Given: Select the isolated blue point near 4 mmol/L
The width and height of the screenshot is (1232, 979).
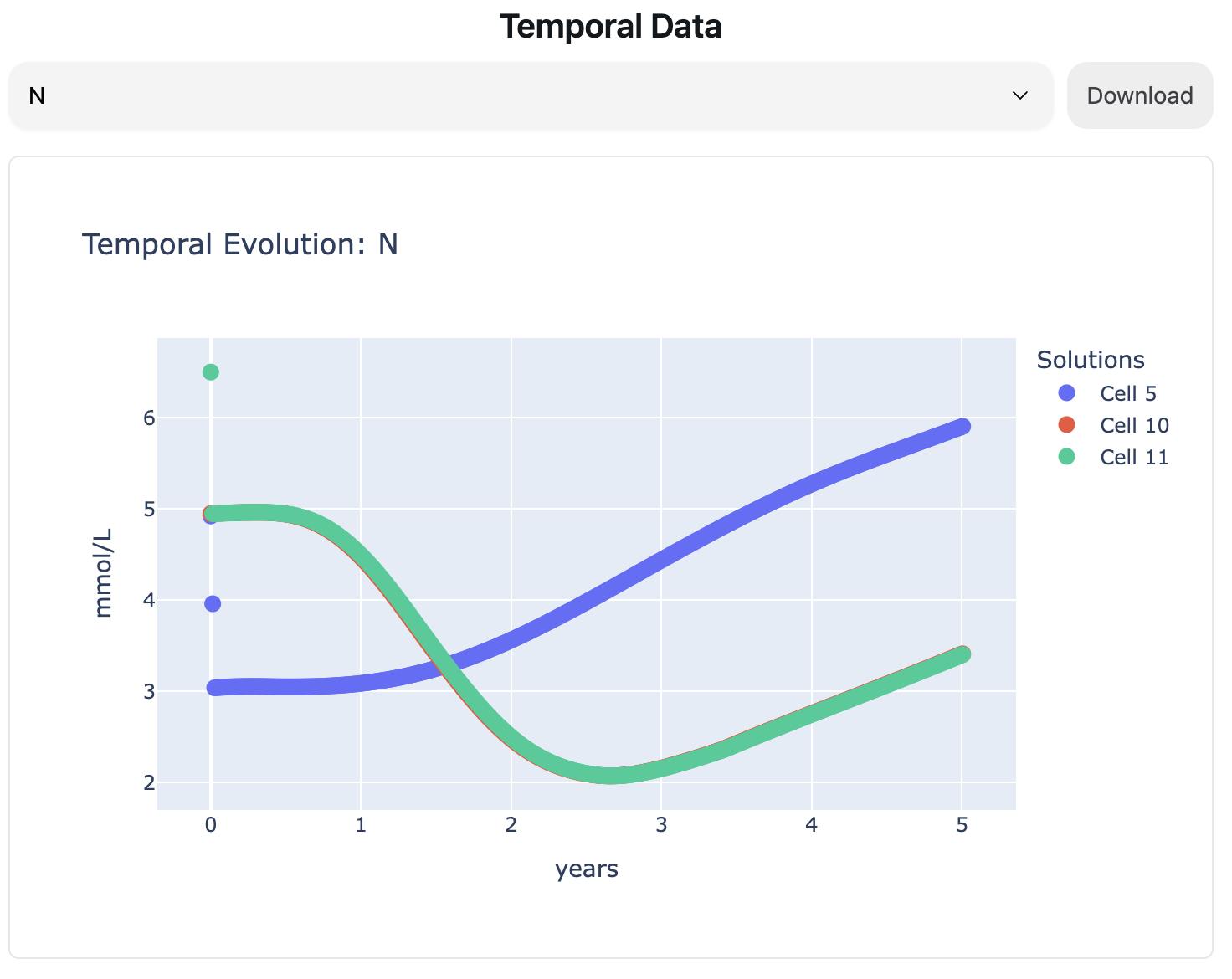Looking at the screenshot, I should click(x=213, y=603).
